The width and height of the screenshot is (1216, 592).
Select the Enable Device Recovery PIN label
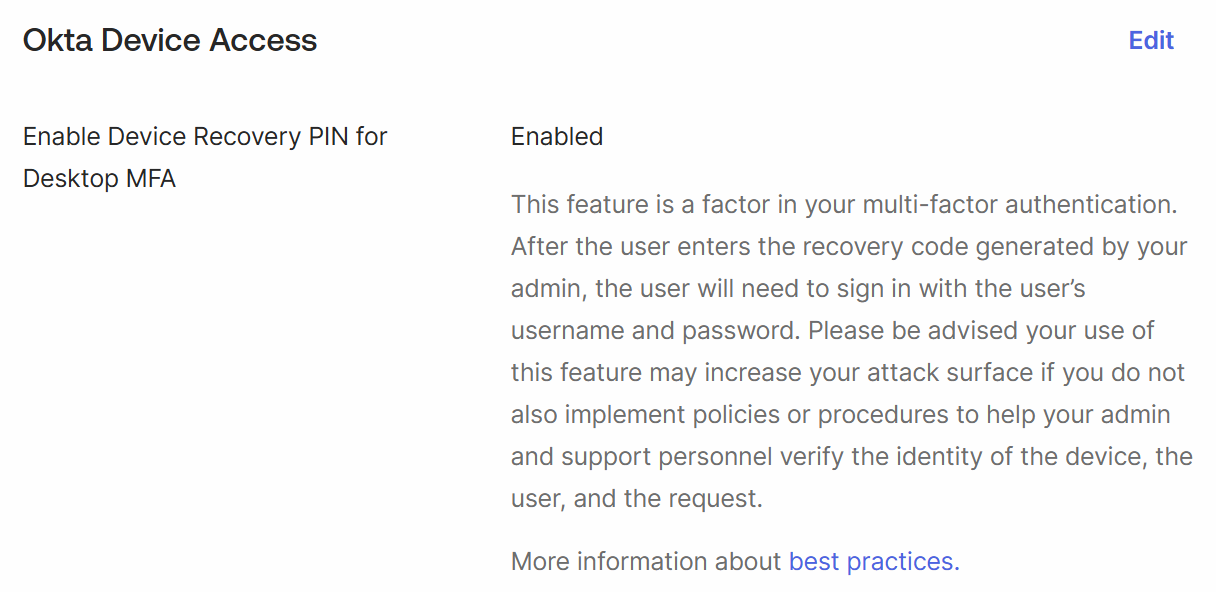[205, 137]
